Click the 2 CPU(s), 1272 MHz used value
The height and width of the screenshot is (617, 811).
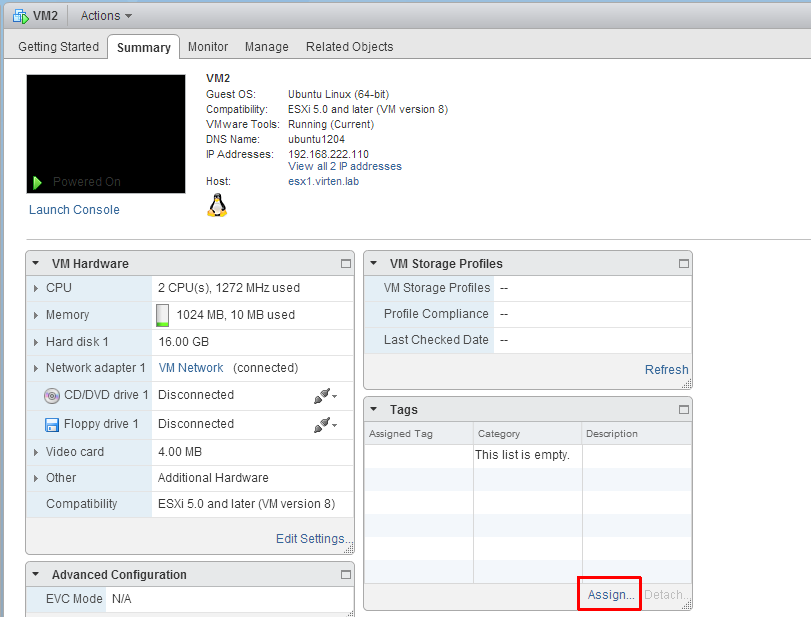pyautogui.click(x=229, y=288)
